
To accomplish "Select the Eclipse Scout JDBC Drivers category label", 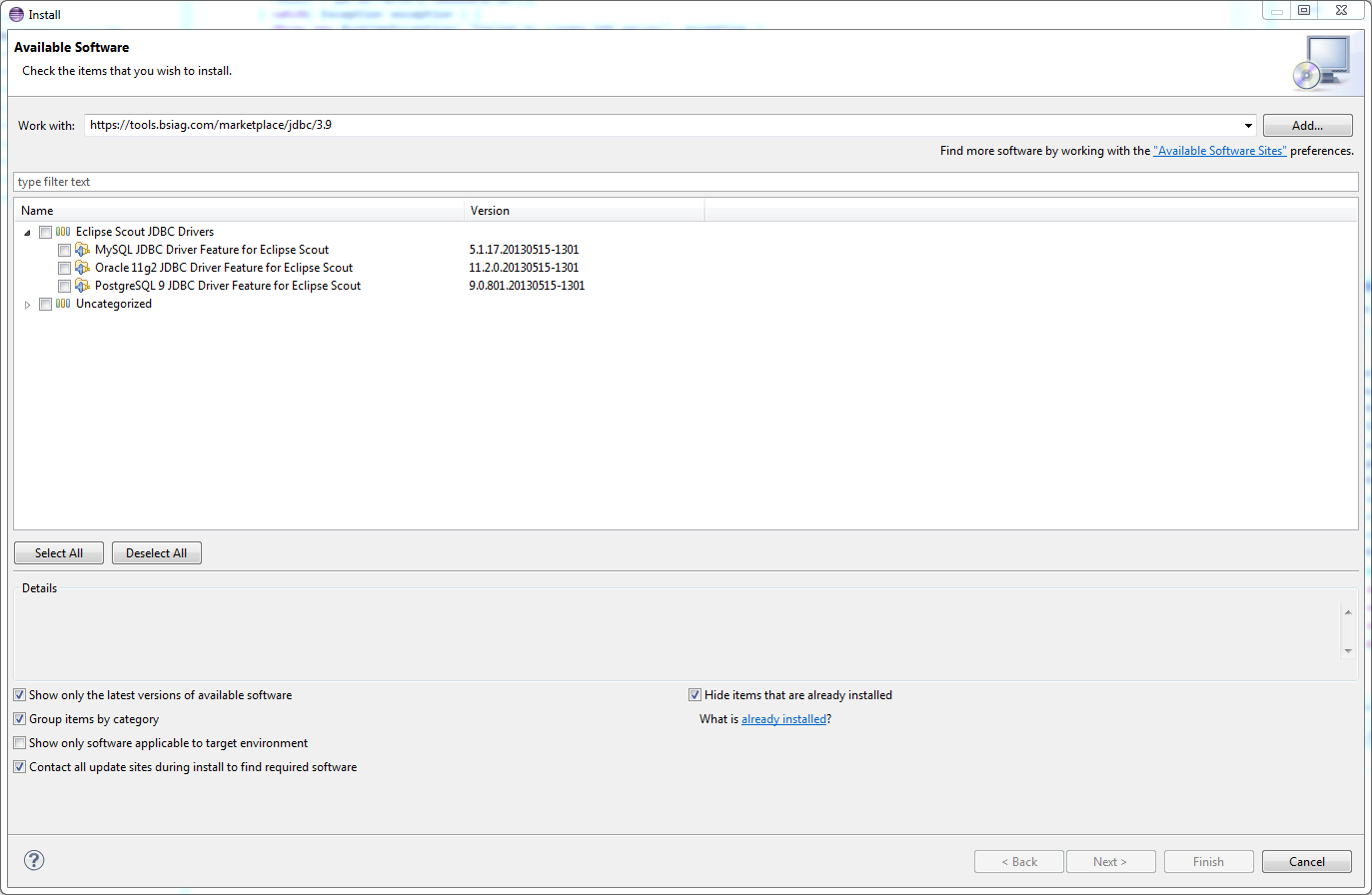I will coord(145,232).
